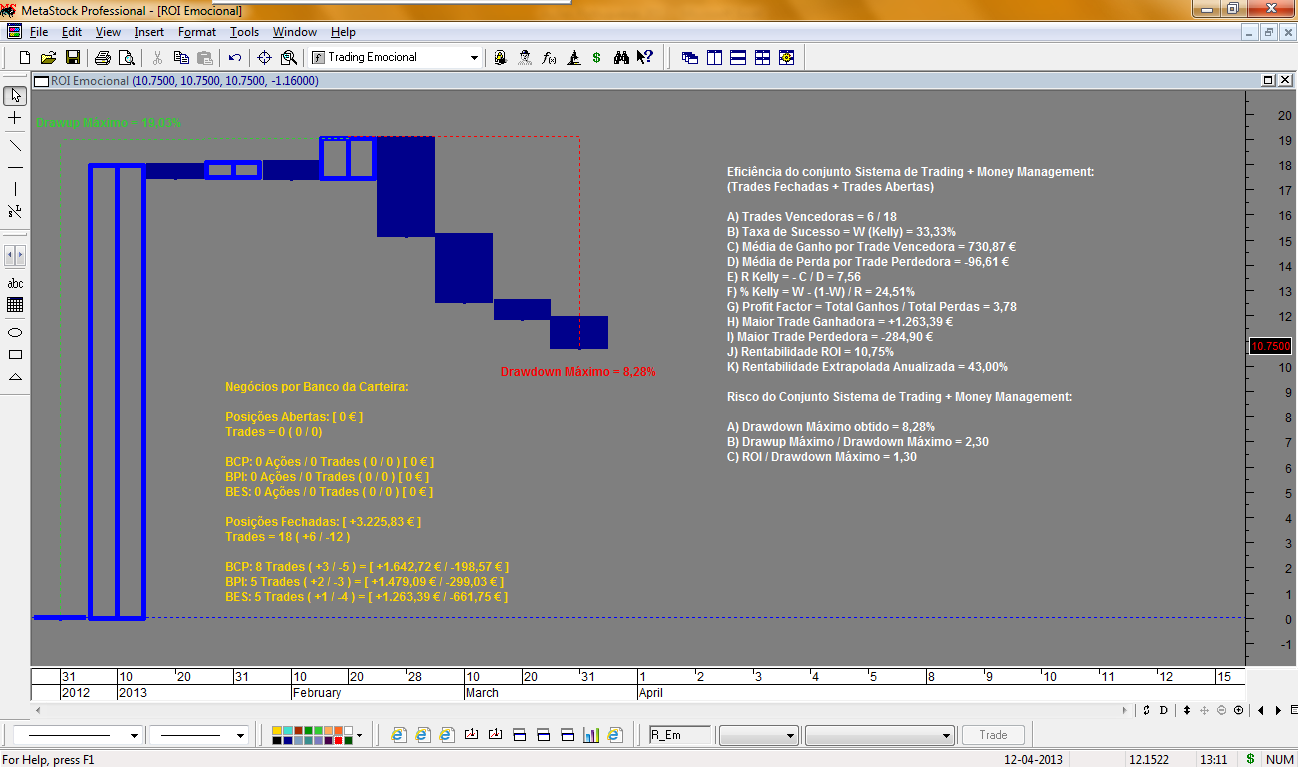
Task: Expand the color palette dropdown arrow
Action: (359, 735)
